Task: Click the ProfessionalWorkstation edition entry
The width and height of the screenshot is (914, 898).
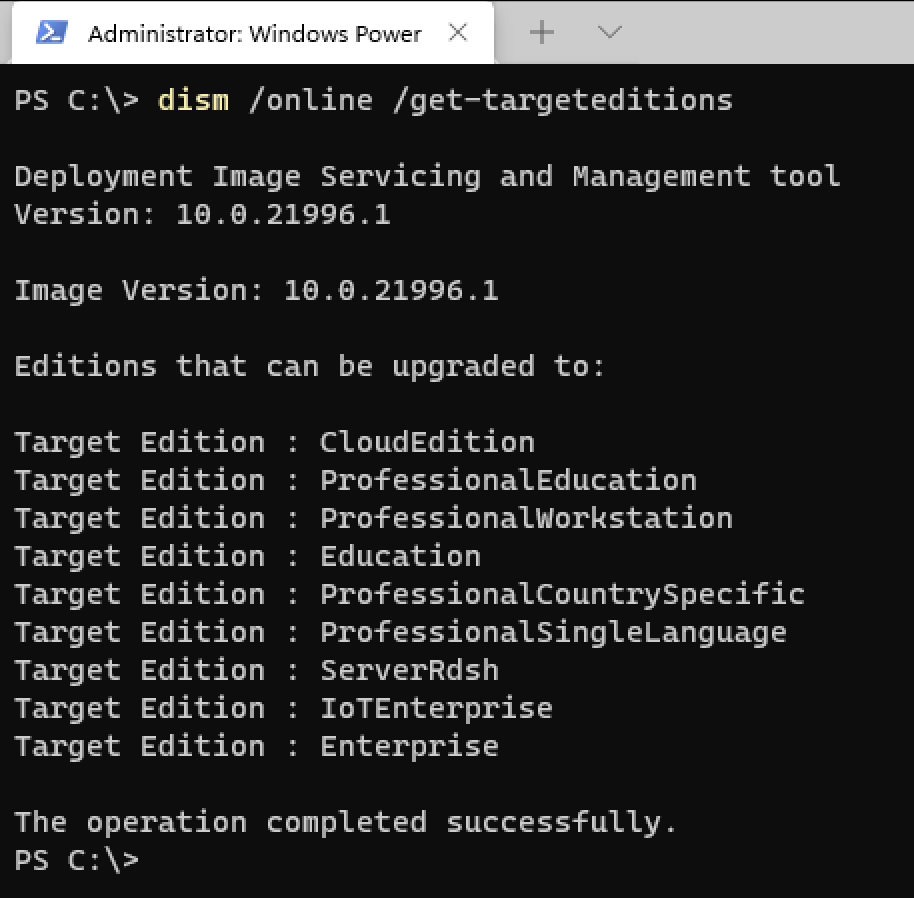Action: (526, 519)
